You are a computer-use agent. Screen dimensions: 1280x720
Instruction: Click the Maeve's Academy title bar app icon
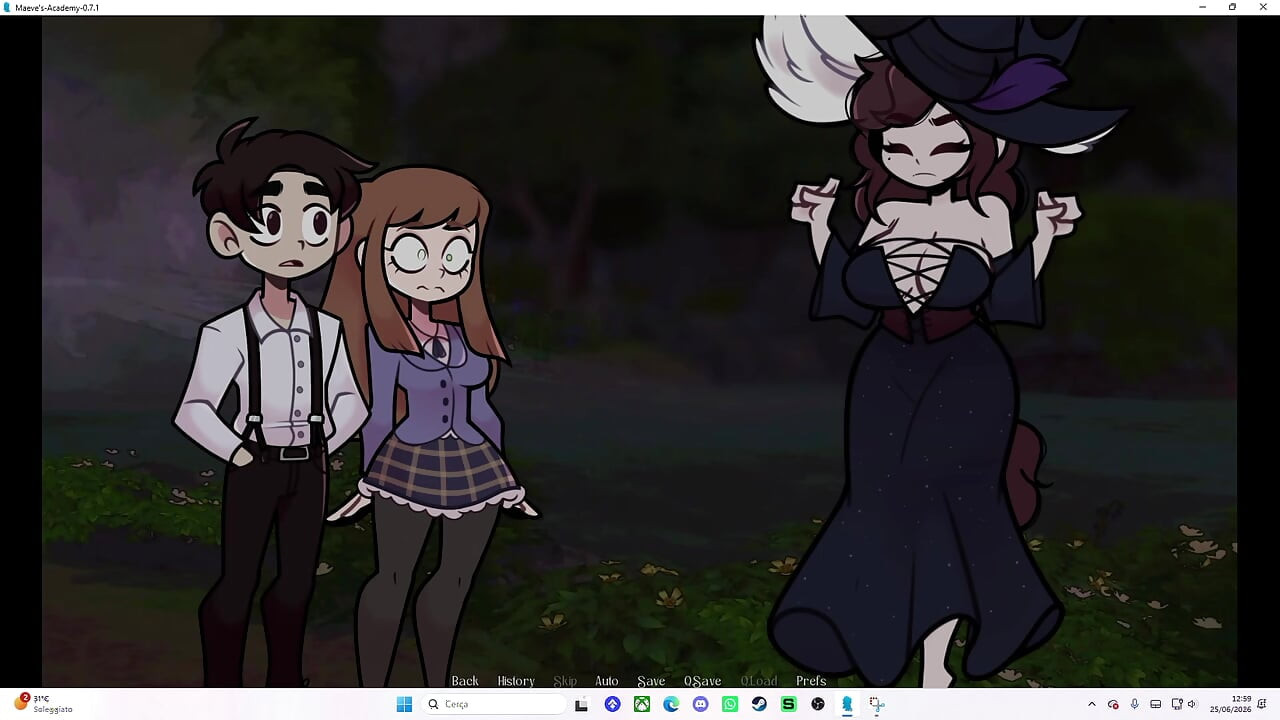pos(8,7)
